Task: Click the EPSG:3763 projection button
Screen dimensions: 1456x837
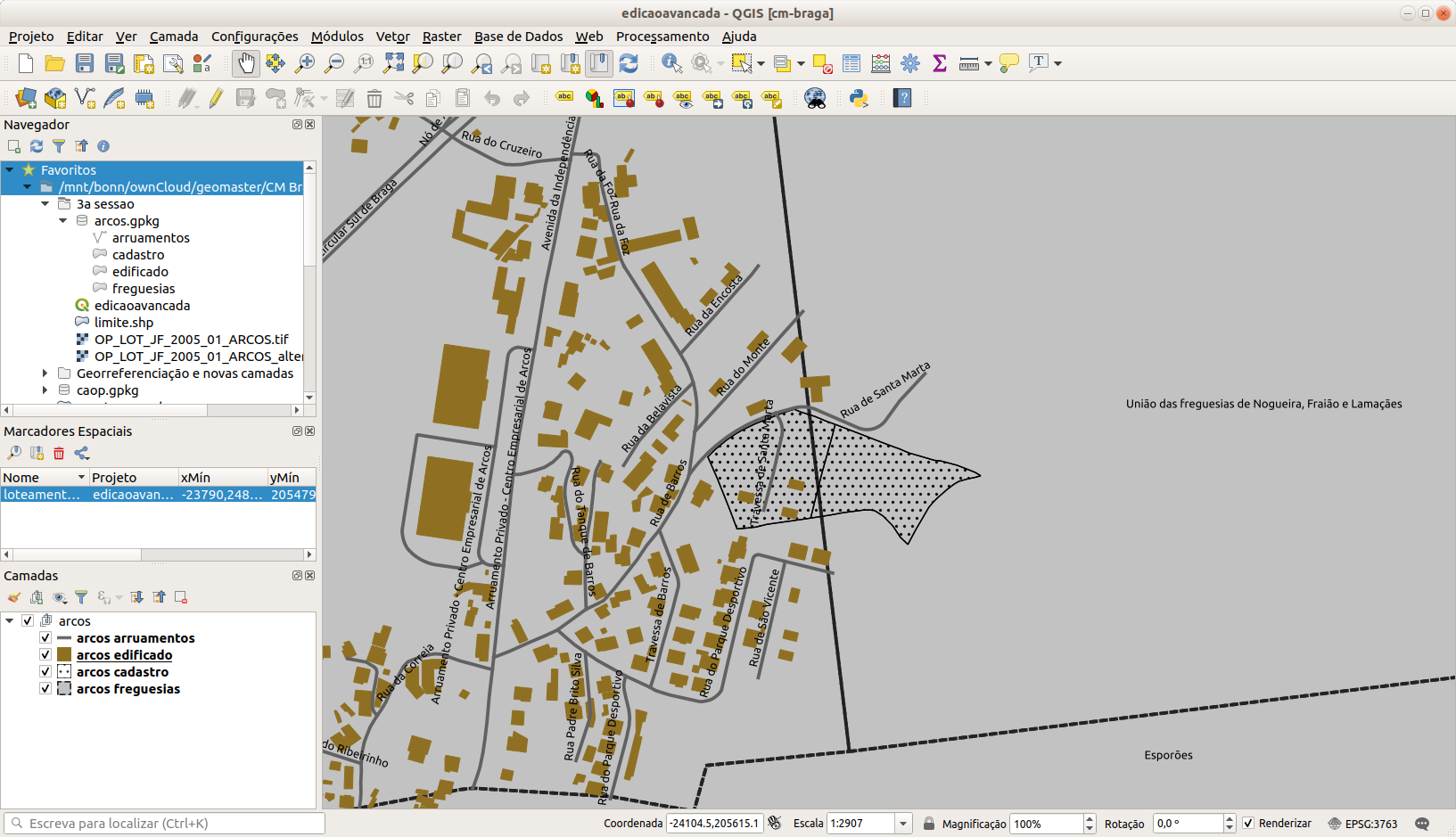Action: point(1362,824)
